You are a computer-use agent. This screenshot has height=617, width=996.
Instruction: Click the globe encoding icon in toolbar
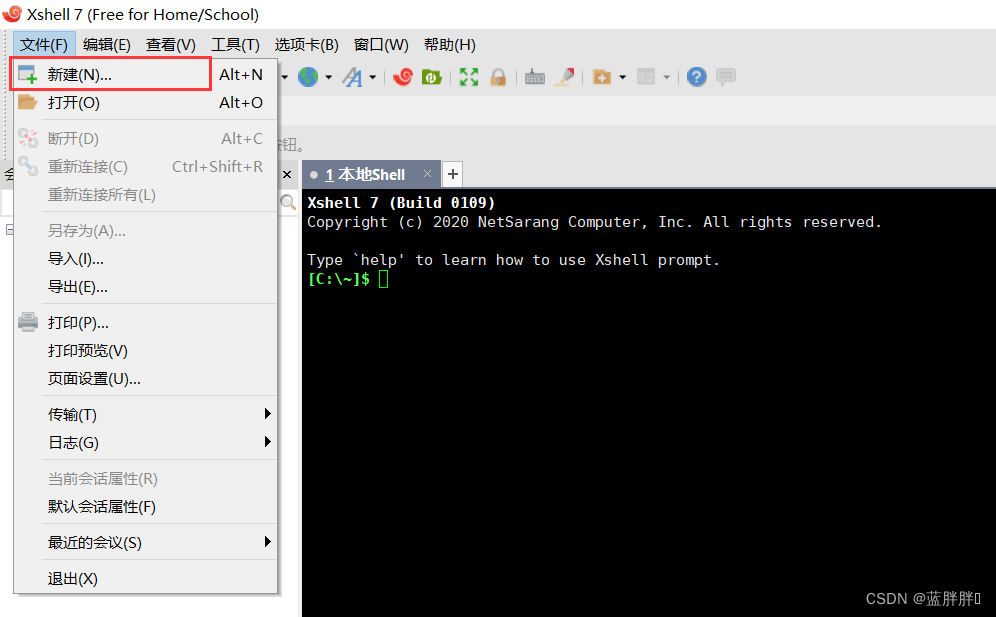click(308, 77)
